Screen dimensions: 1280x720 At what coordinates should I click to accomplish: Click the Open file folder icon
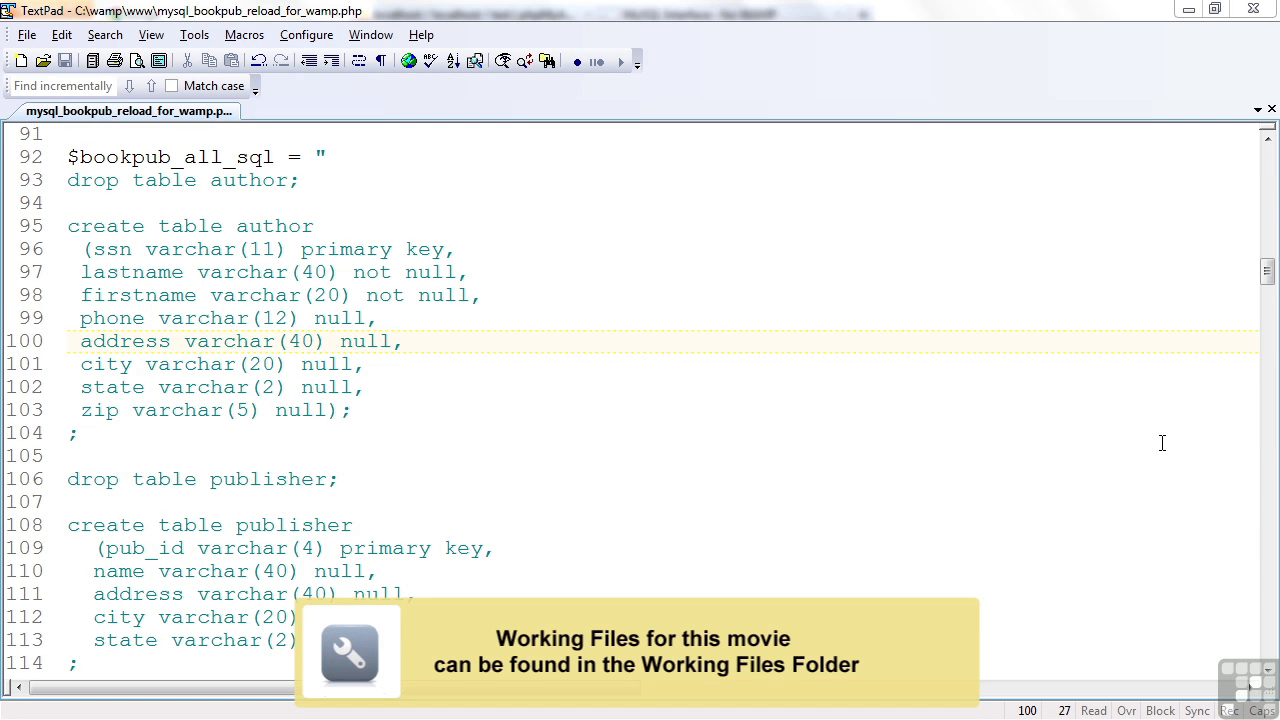(x=43, y=61)
